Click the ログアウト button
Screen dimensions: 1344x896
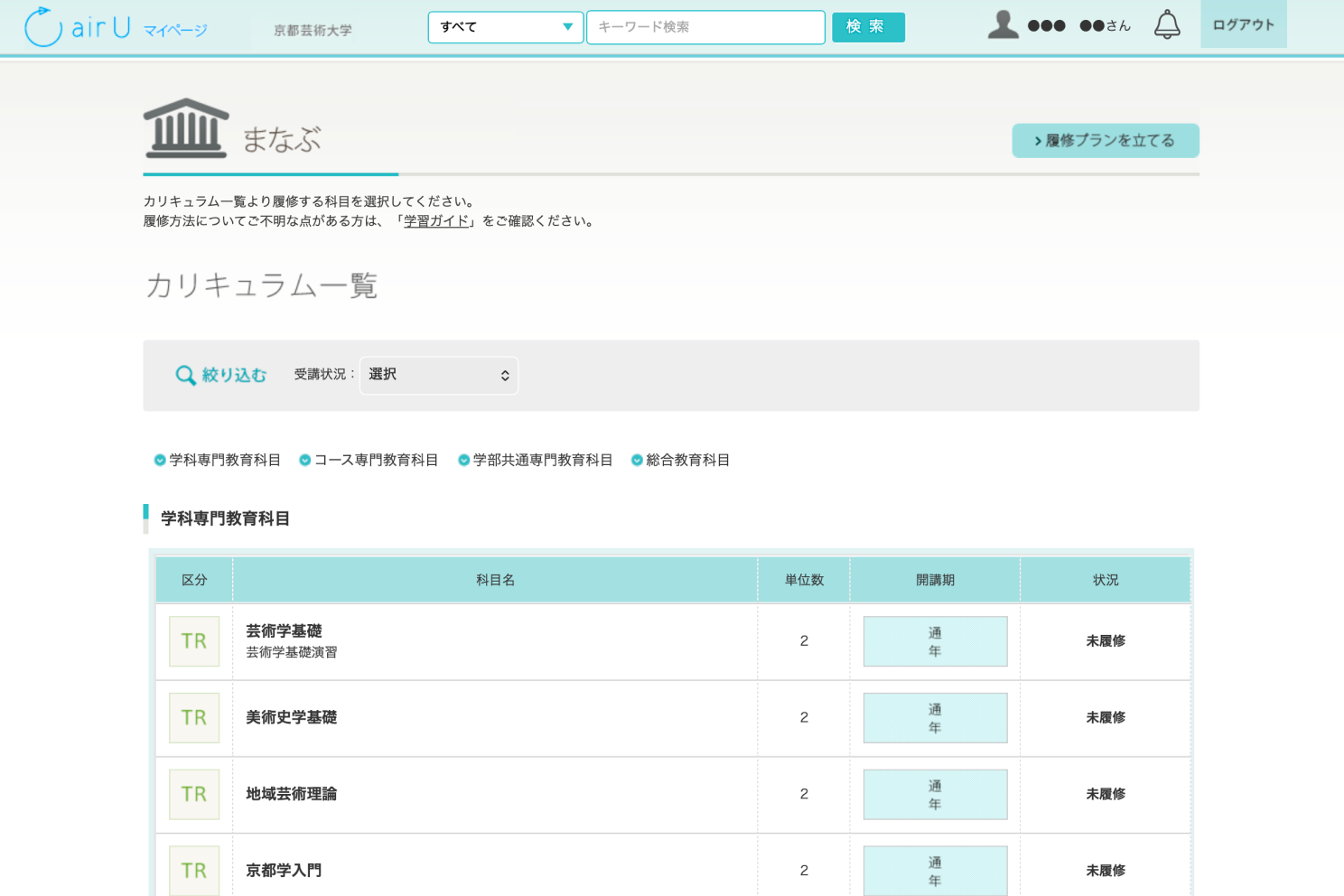click(1243, 24)
